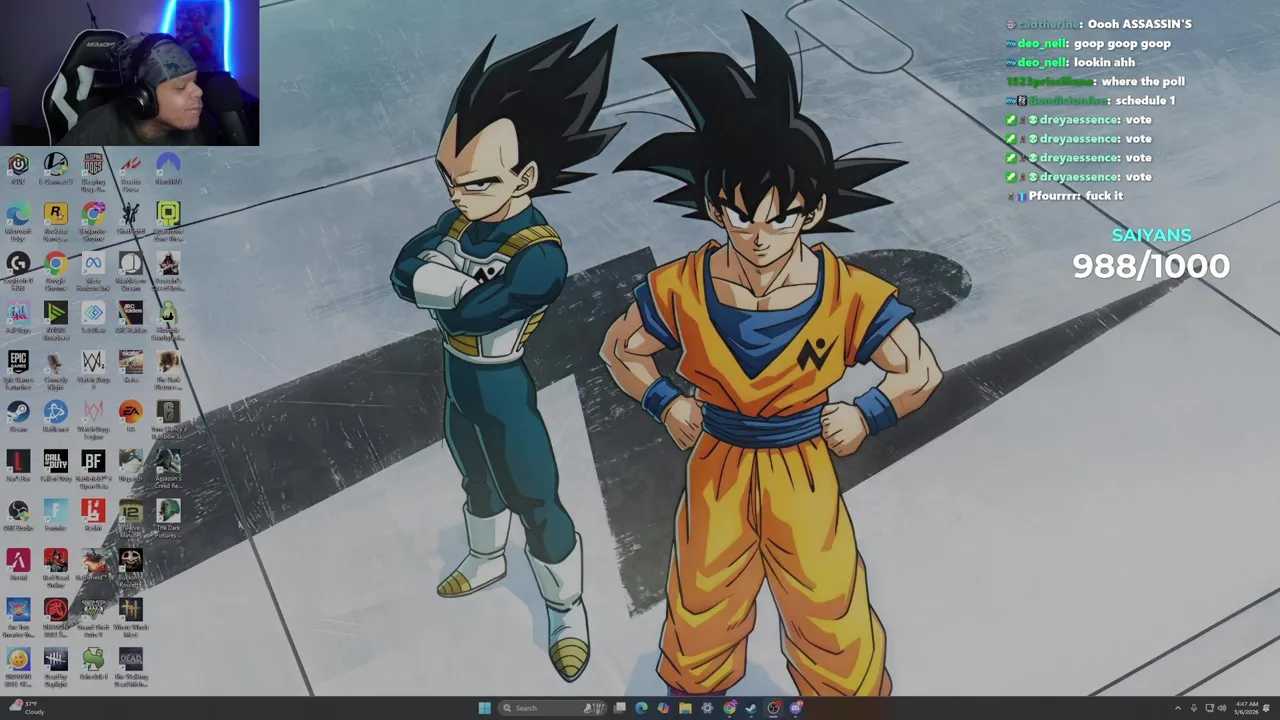
Task: Launch the Dispatch game shortcut
Action: click(131, 466)
